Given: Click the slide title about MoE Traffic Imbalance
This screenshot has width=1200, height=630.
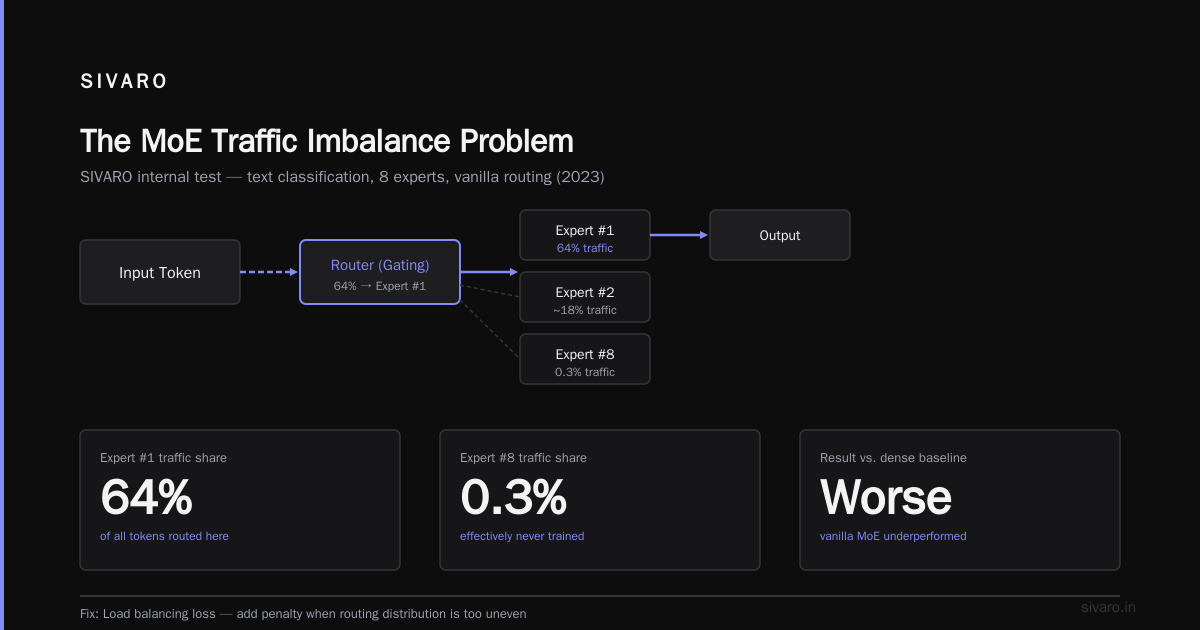Looking at the screenshot, I should [327, 141].
